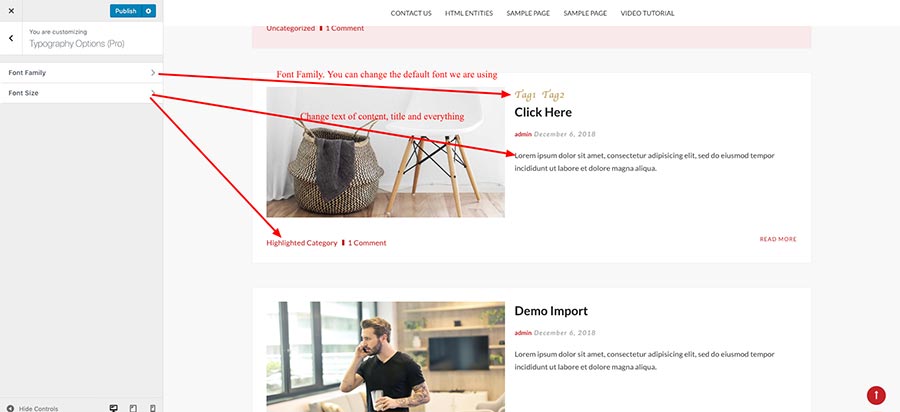The image size is (900, 412).
Task: Open the Video Tutorial menu item
Action: point(647,13)
